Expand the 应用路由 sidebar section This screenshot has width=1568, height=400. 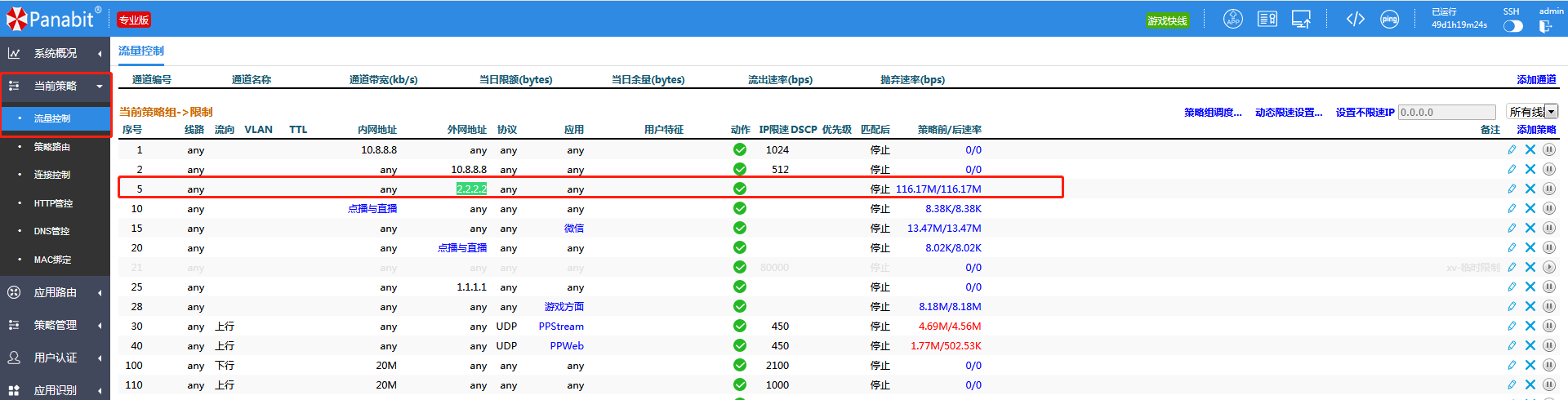55,292
